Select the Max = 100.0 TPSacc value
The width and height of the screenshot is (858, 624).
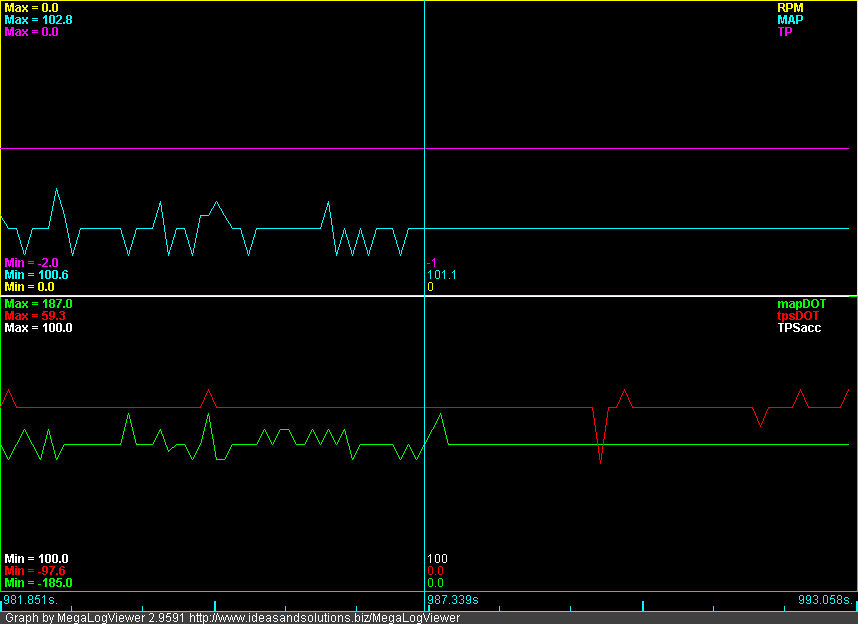(x=38, y=328)
